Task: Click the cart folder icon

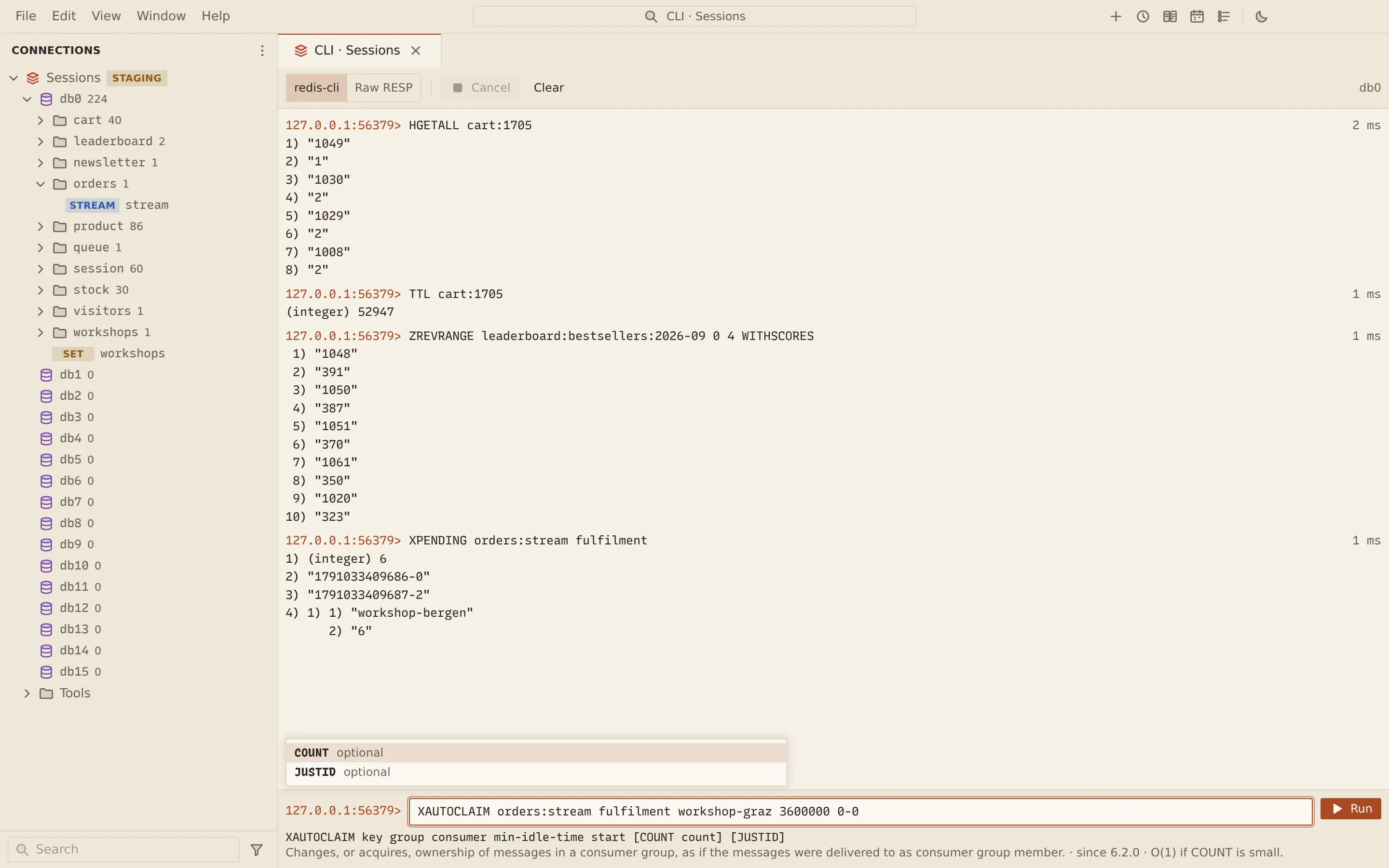Action: point(60,120)
